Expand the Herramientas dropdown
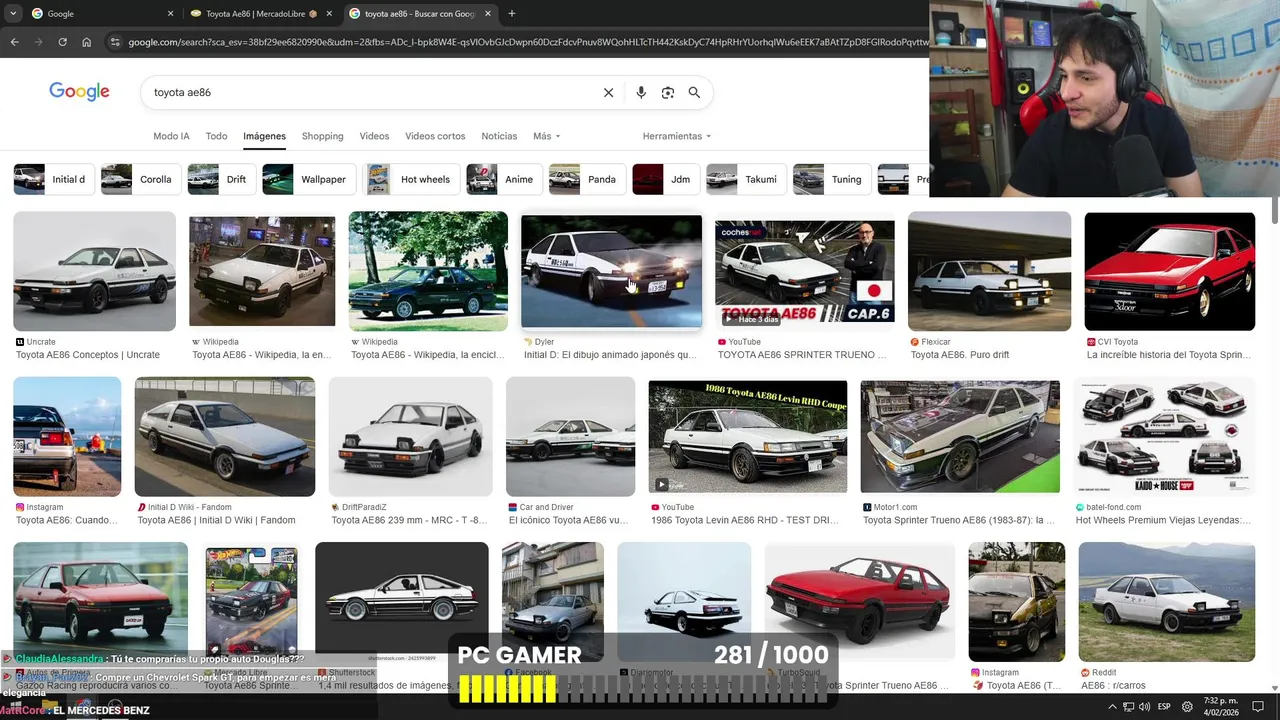The width and height of the screenshot is (1280, 720). pyautogui.click(x=676, y=136)
